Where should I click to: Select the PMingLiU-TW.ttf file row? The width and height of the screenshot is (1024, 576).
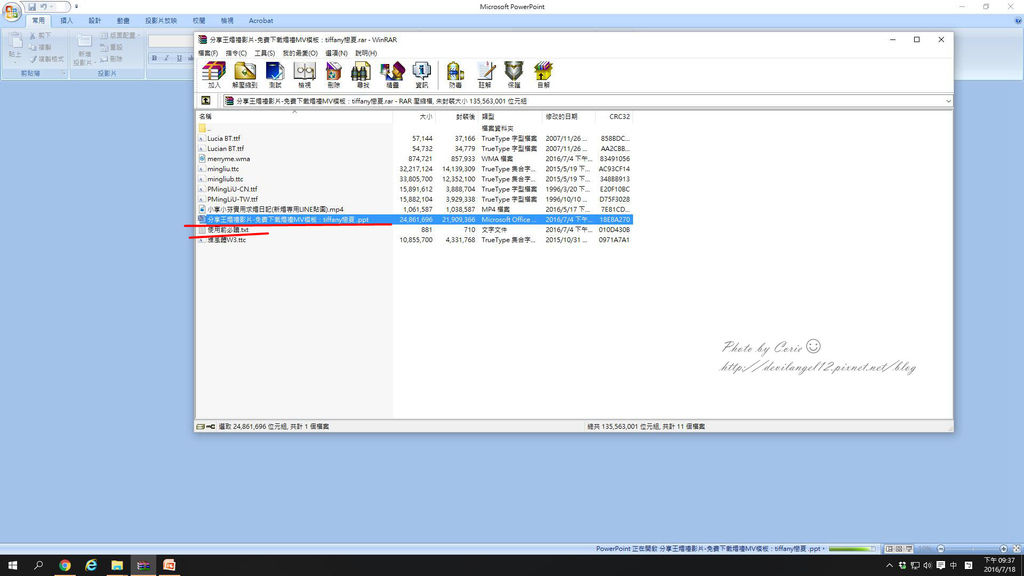coord(415,199)
